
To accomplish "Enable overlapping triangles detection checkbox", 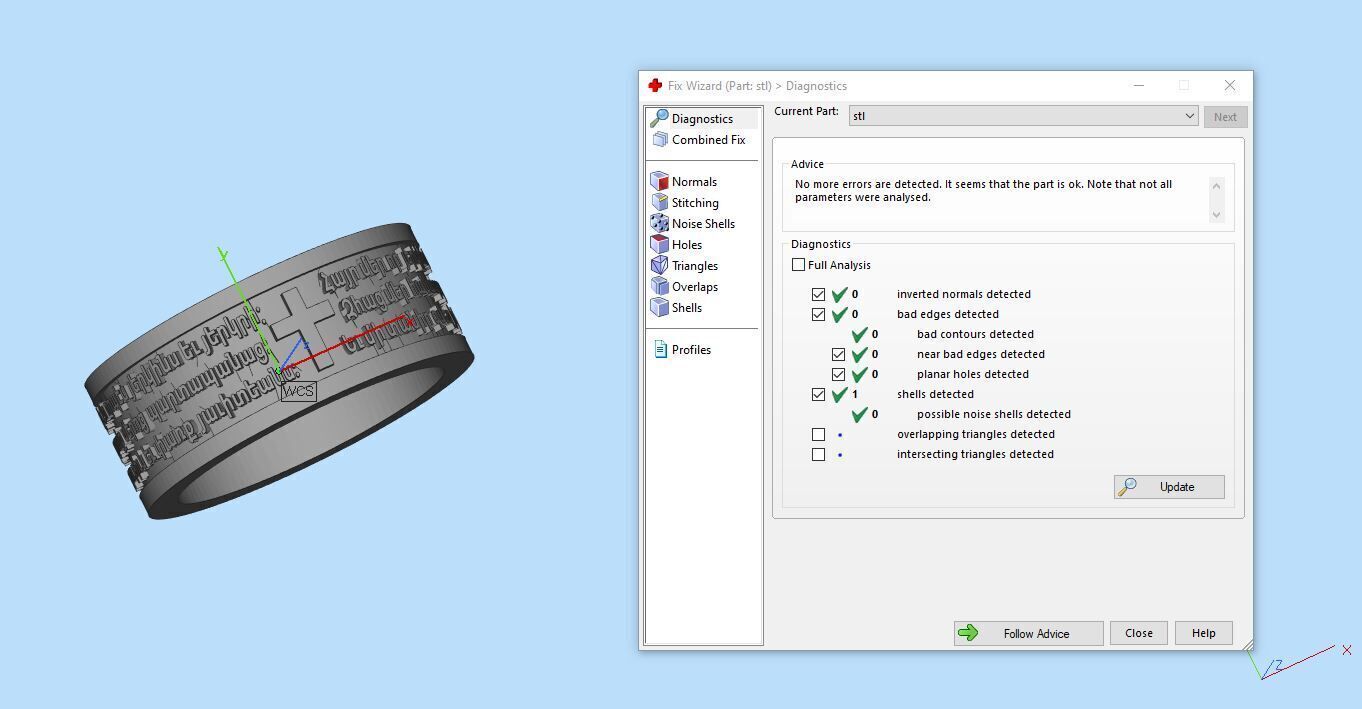I will click(x=818, y=434).
